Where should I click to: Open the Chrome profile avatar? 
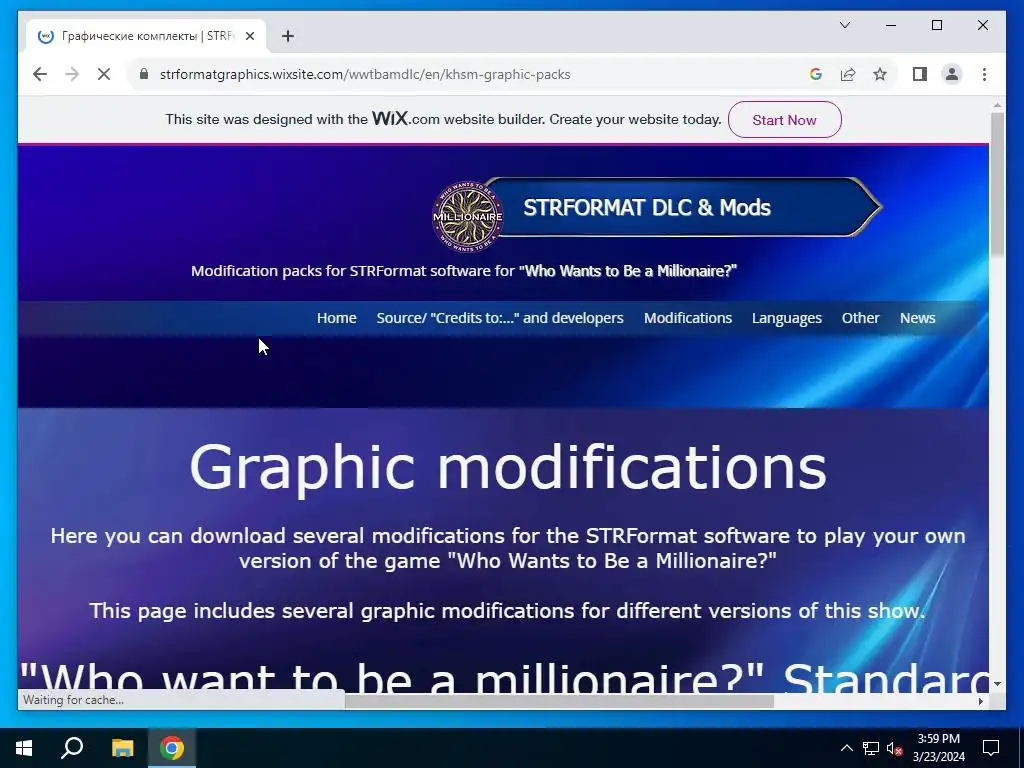[x=952, y=74]
